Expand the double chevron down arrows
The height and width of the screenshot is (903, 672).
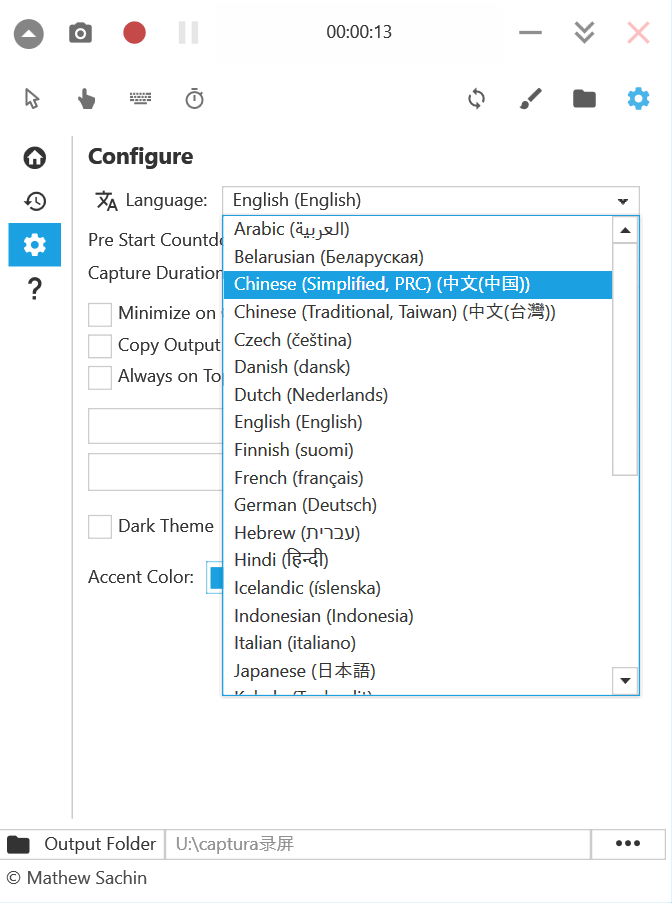585,33
